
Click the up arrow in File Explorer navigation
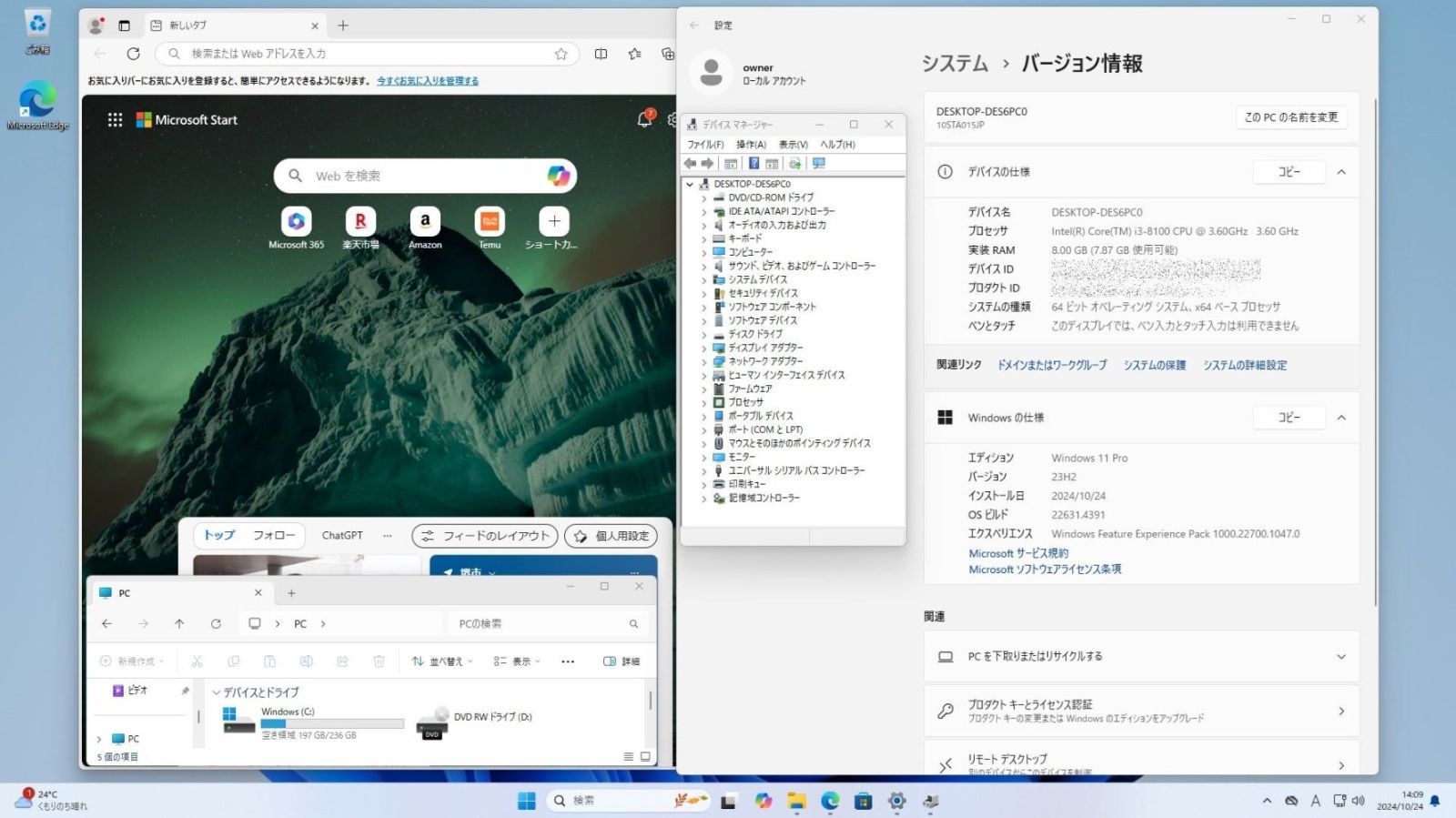coord(179,623)
